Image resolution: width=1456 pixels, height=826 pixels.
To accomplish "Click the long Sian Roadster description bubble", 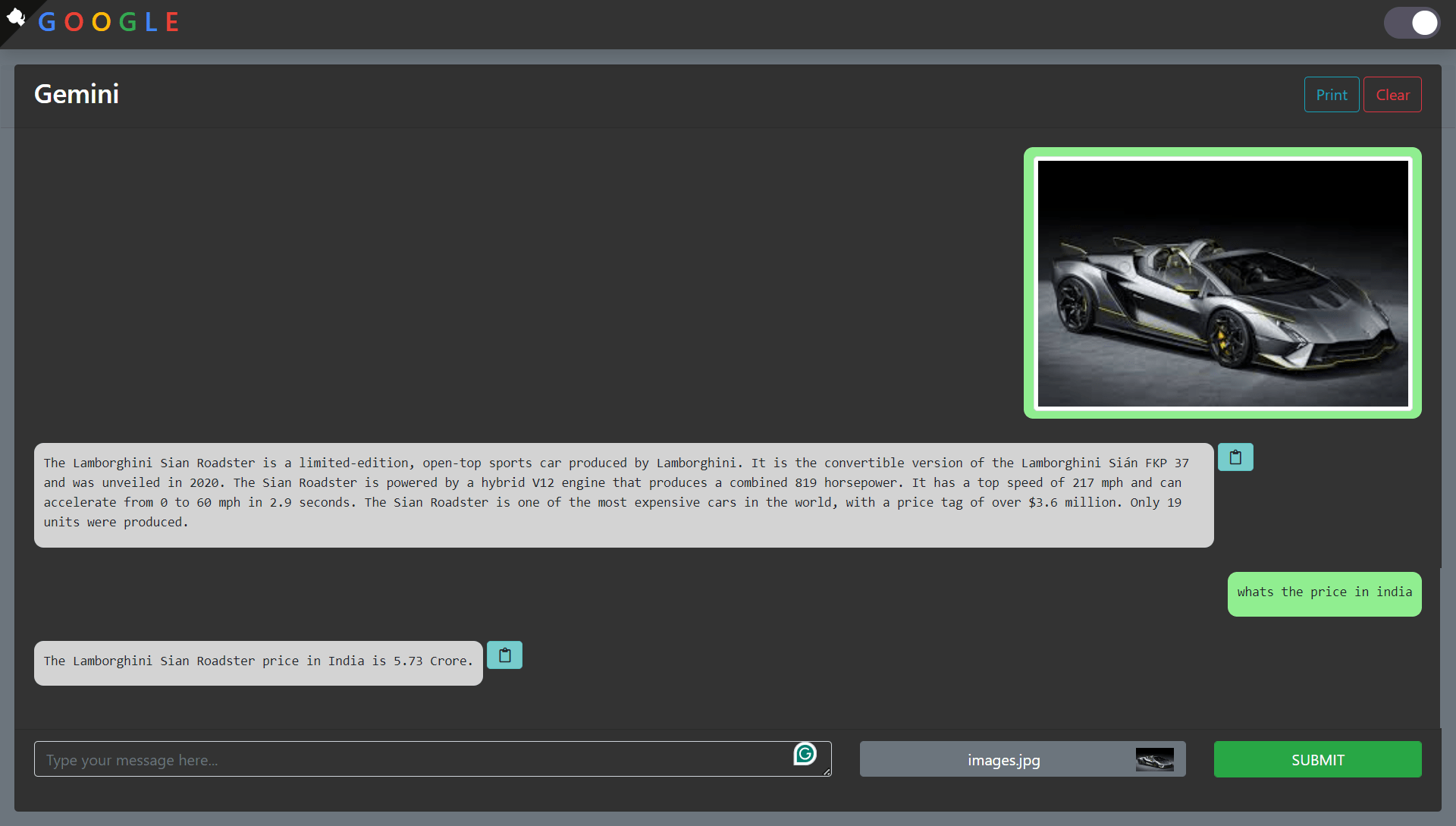I will pyautogui.click(x=623, y=494).
